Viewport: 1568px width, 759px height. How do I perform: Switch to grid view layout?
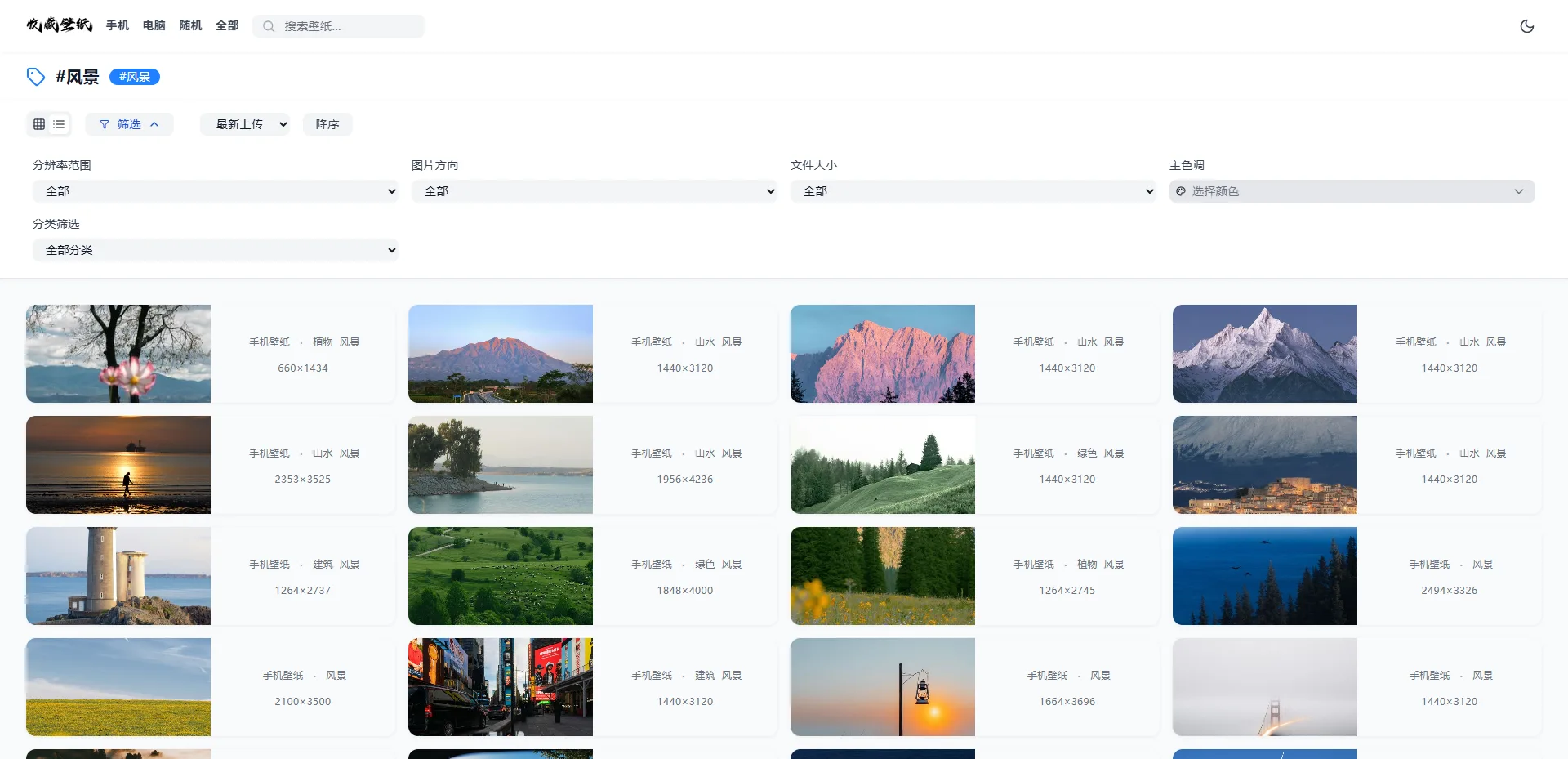(39, 124)
